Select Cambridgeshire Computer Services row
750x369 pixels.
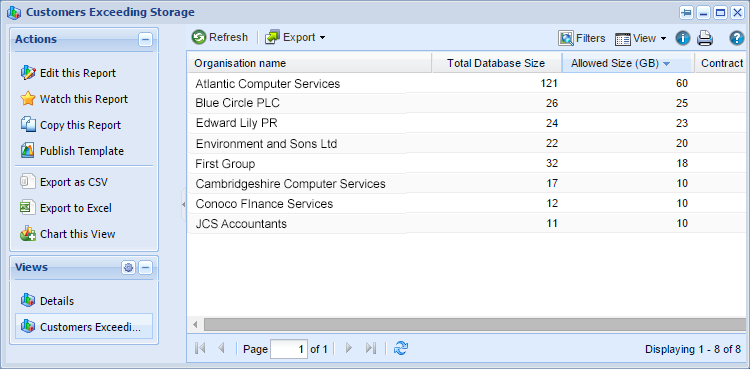[x=466, y=183]
